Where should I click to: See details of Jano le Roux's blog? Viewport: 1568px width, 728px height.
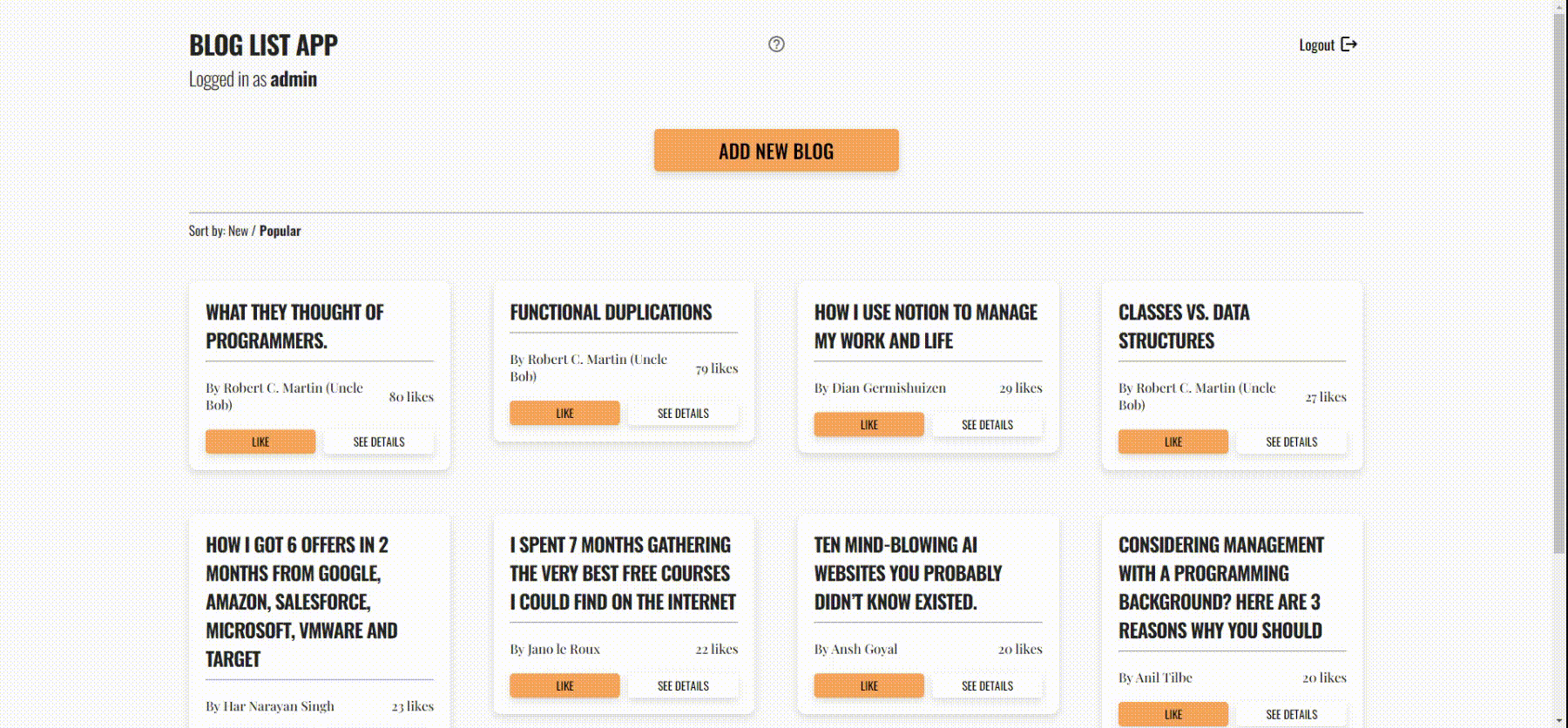683,685
